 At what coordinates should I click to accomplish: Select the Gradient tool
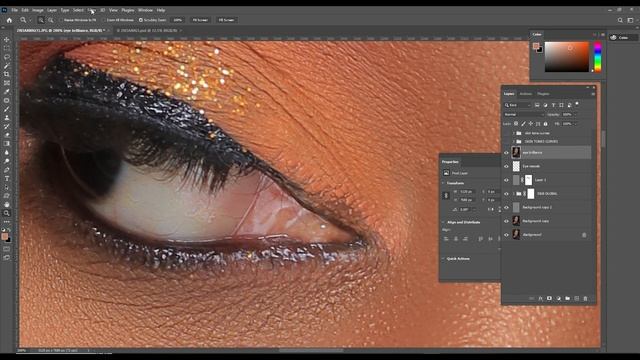pyautogui.click(x=7, y=144)
